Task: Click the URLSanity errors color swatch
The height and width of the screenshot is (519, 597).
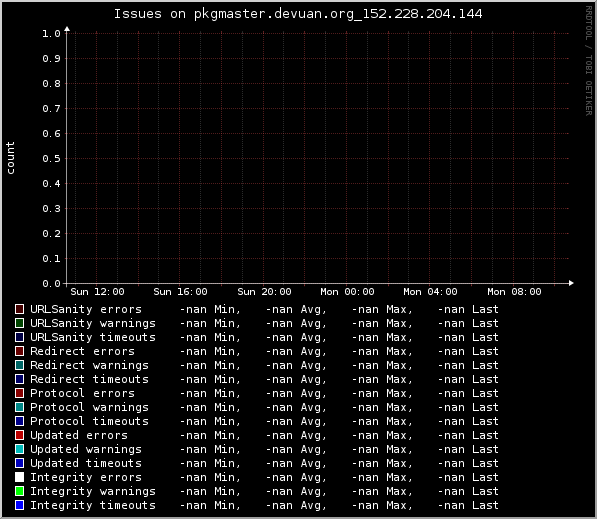Action: pyautogui.click(x=19, y=309)
